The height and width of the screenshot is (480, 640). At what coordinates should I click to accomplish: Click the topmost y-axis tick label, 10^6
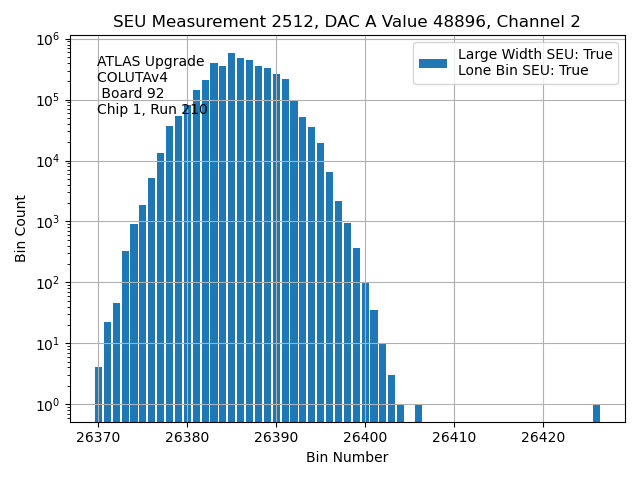tap(48, 40)
